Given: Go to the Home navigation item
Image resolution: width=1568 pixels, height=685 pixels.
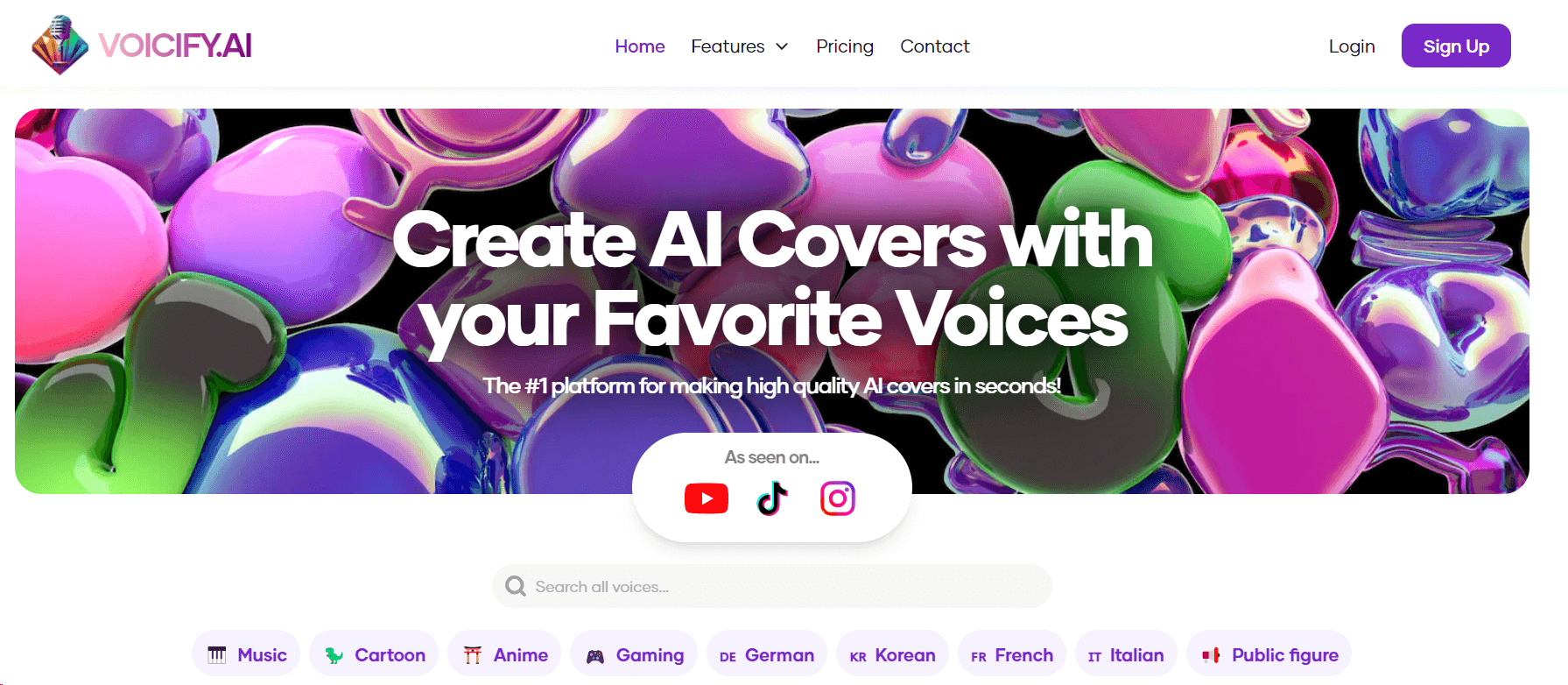Looking at the screenshot, I should 640,46.
